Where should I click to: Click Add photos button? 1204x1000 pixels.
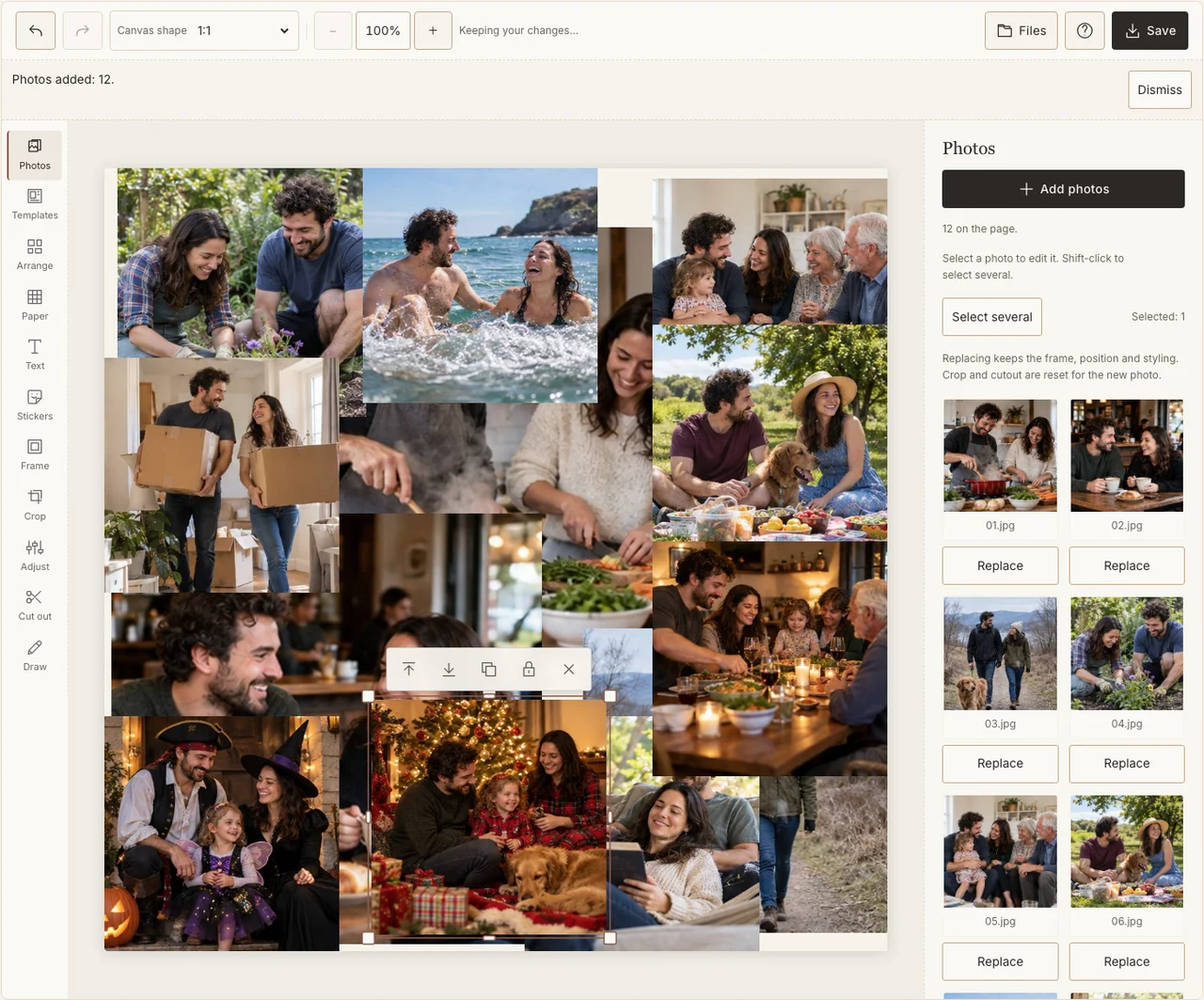click(x=1064, y=189)
